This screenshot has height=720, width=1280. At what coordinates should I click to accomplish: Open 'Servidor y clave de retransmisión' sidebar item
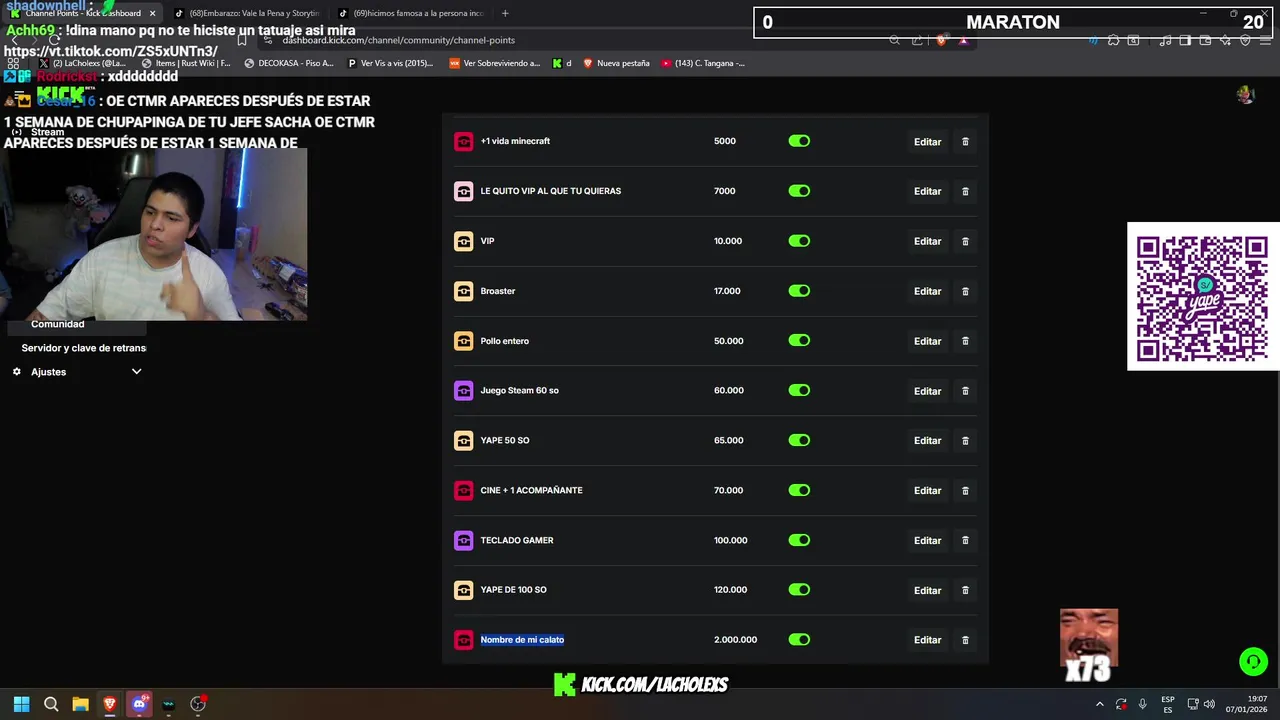[x=84, y=348]
